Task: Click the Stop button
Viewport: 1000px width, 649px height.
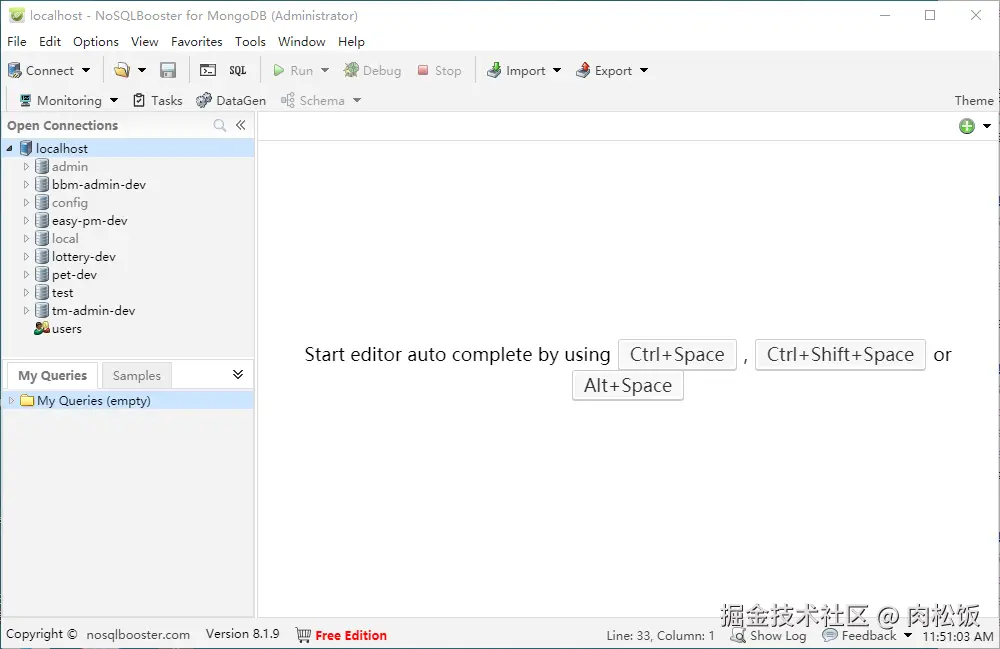Action: click(439, 70)
